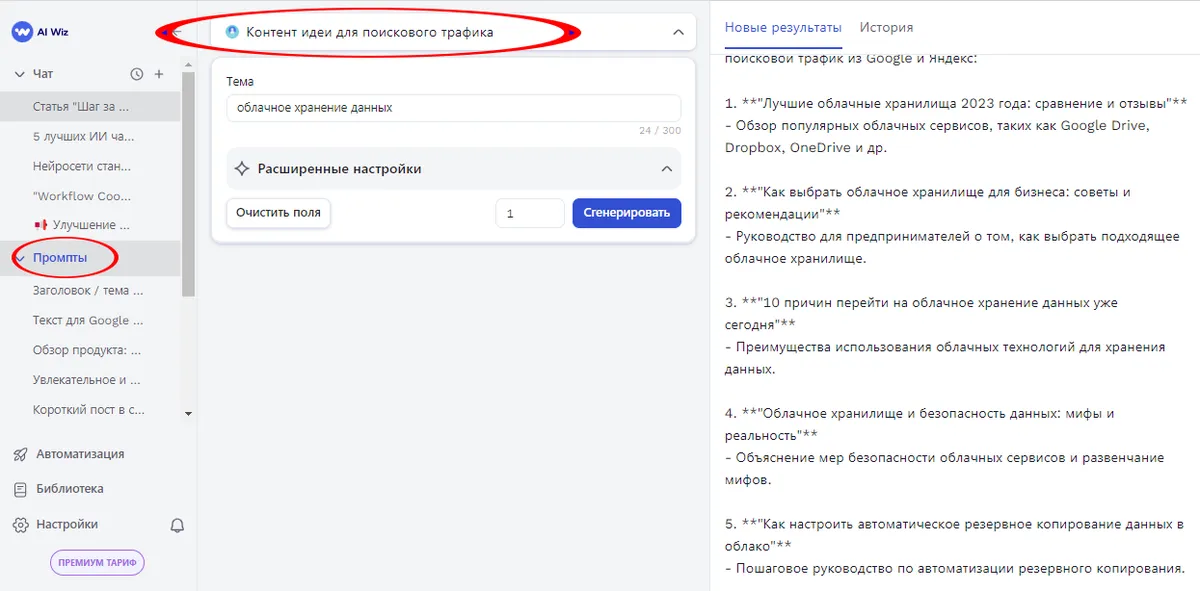Click the AI Wiz logo icon
The height and width of the screenshot is (591, 1200).
pos(22,30)
